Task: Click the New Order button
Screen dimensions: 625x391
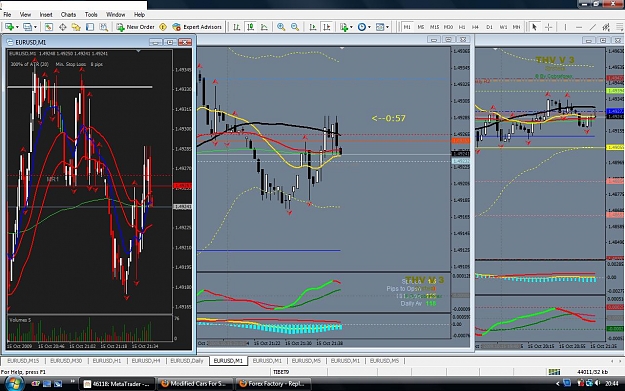Action: (136, 27)
